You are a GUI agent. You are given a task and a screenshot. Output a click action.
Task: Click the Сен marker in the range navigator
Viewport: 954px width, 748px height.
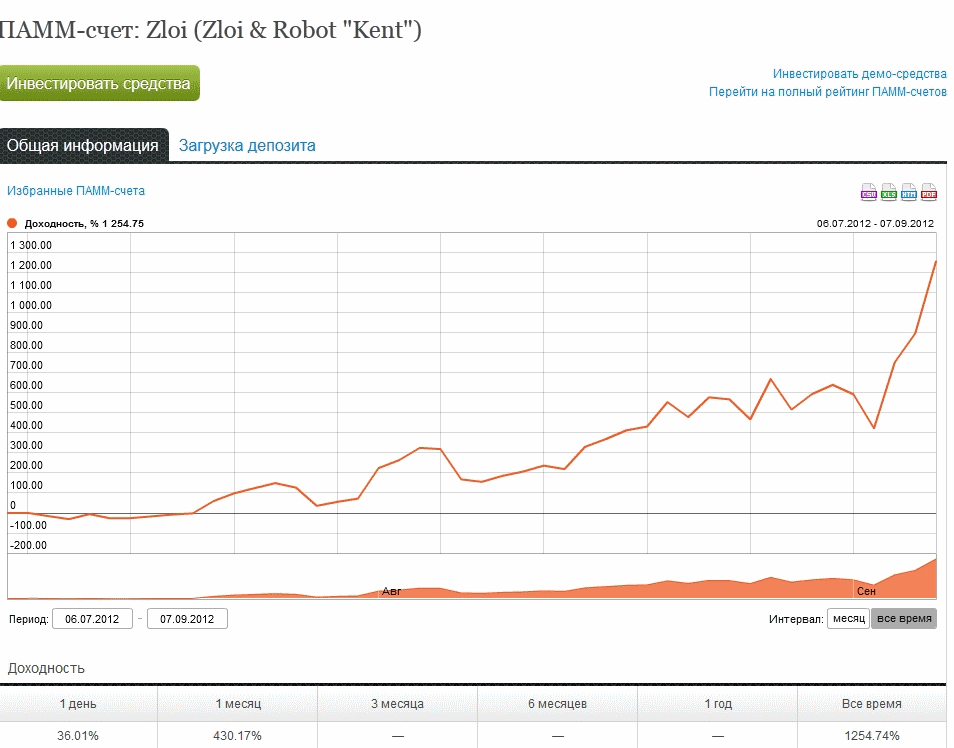click(866, 592)
